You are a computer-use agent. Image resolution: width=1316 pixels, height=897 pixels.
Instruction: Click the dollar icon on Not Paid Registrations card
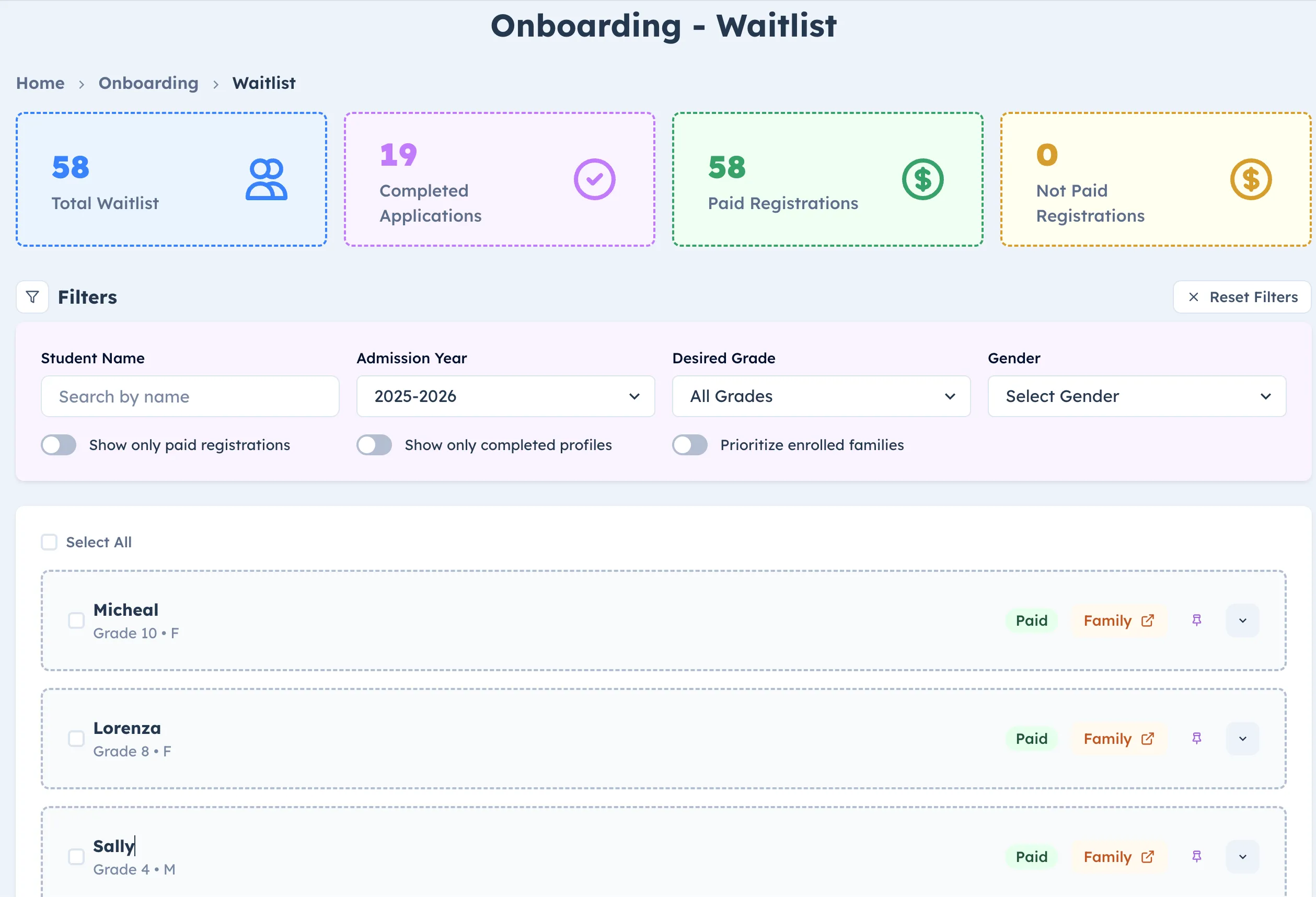click(1250, 179)
